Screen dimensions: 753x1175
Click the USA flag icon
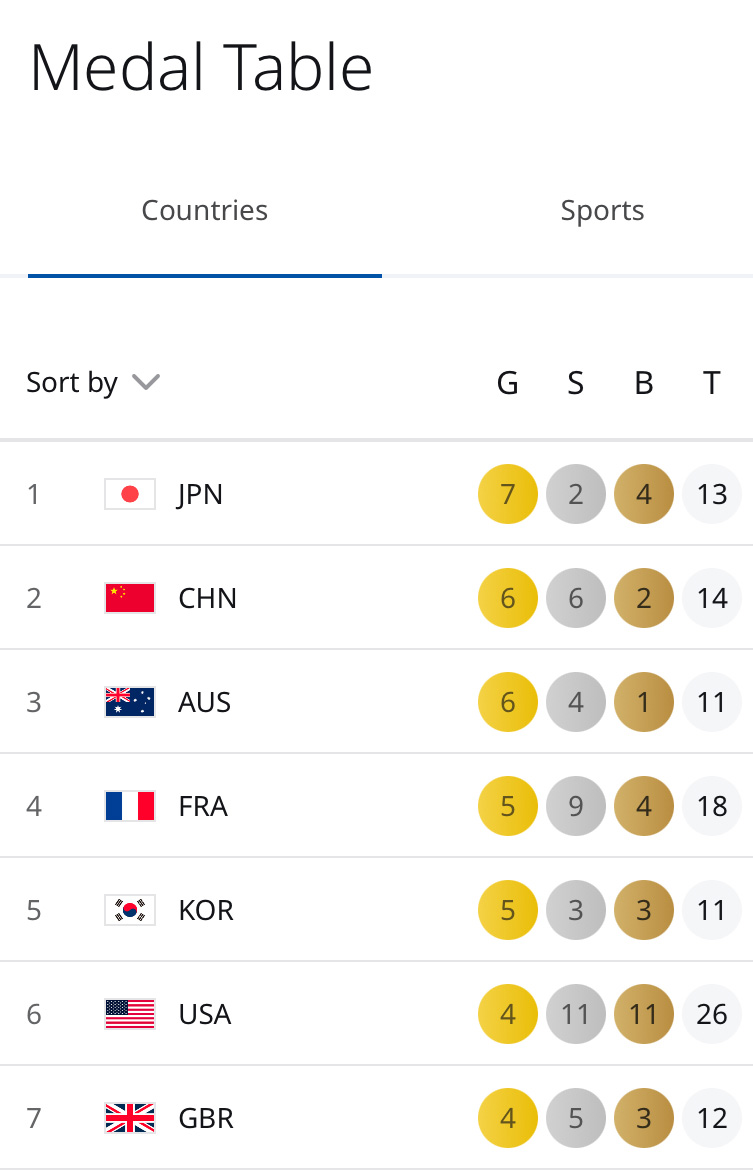pos(130,1014)
